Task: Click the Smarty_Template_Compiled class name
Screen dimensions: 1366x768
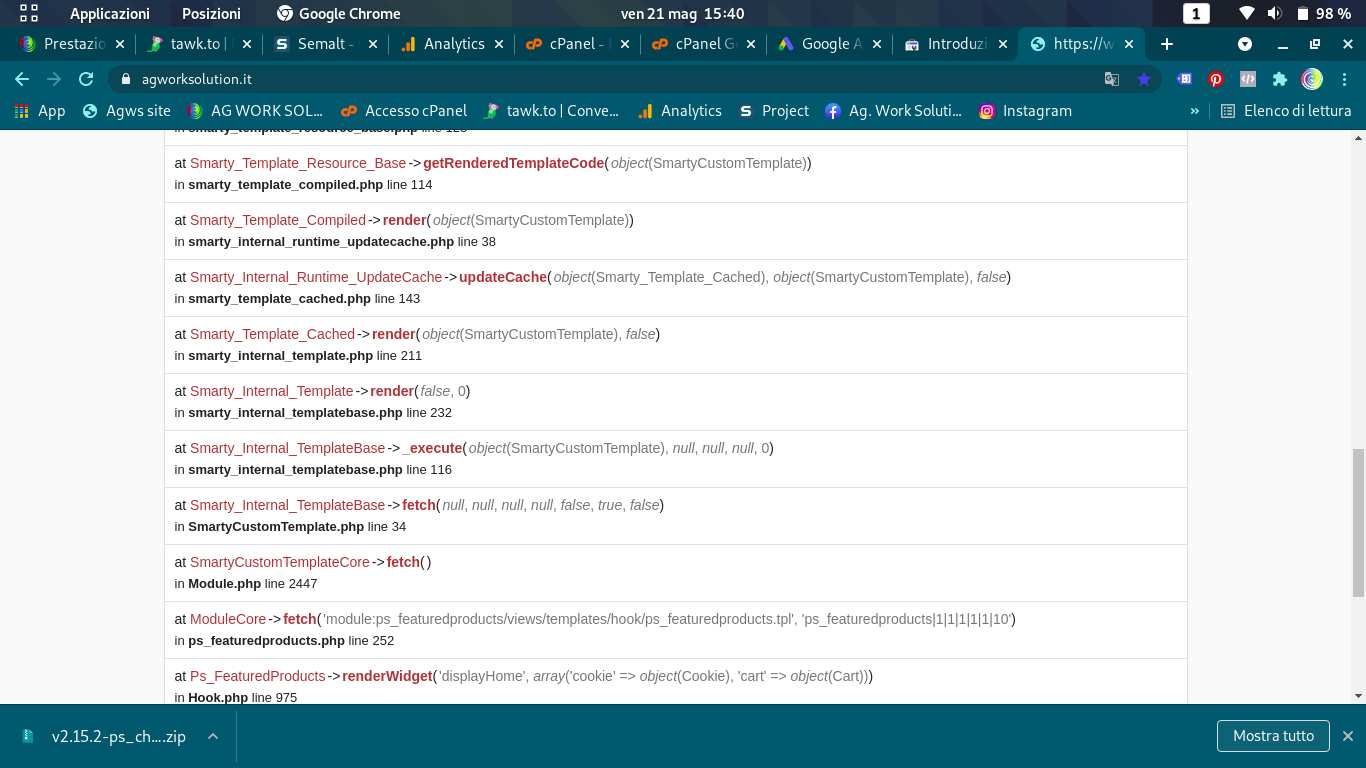Action: tap(278, 220)
